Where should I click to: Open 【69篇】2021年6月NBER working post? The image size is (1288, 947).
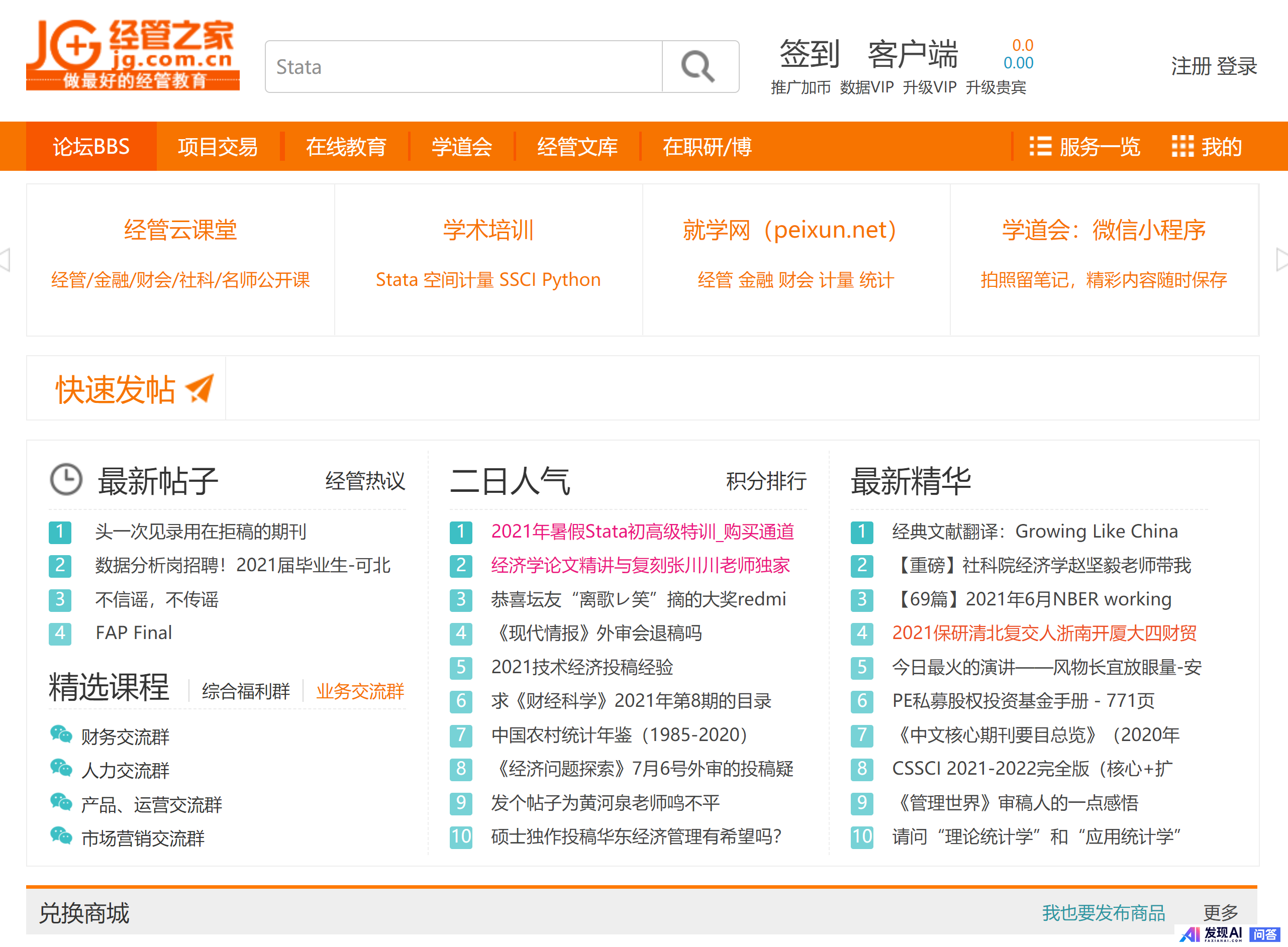tap(1032, 599)
